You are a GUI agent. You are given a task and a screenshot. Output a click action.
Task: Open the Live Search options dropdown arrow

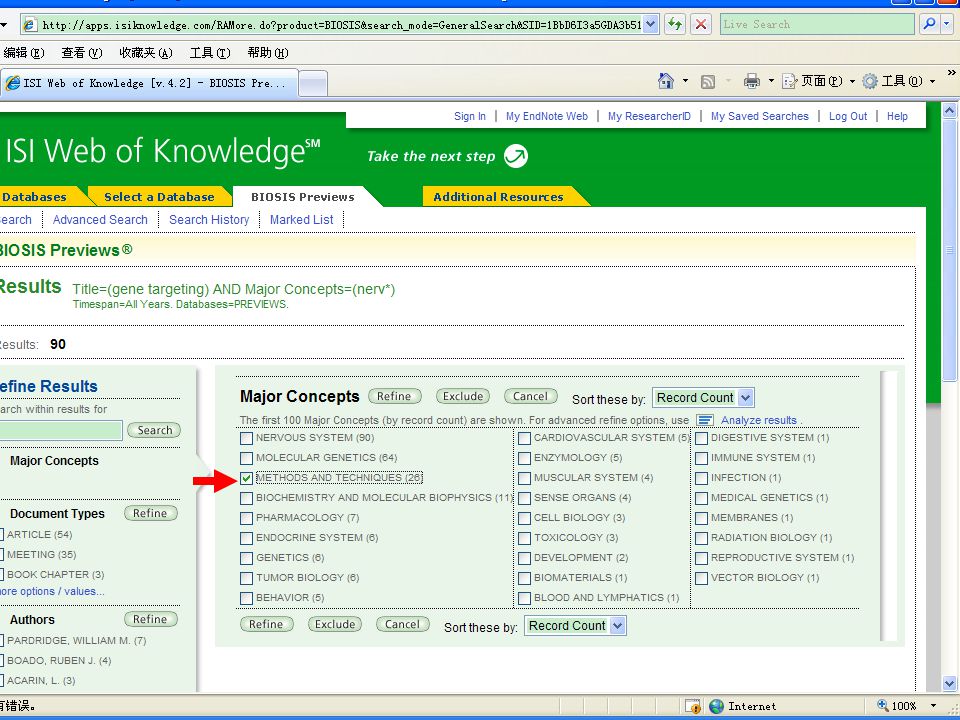pyautogui.click(x=947, y=24)
